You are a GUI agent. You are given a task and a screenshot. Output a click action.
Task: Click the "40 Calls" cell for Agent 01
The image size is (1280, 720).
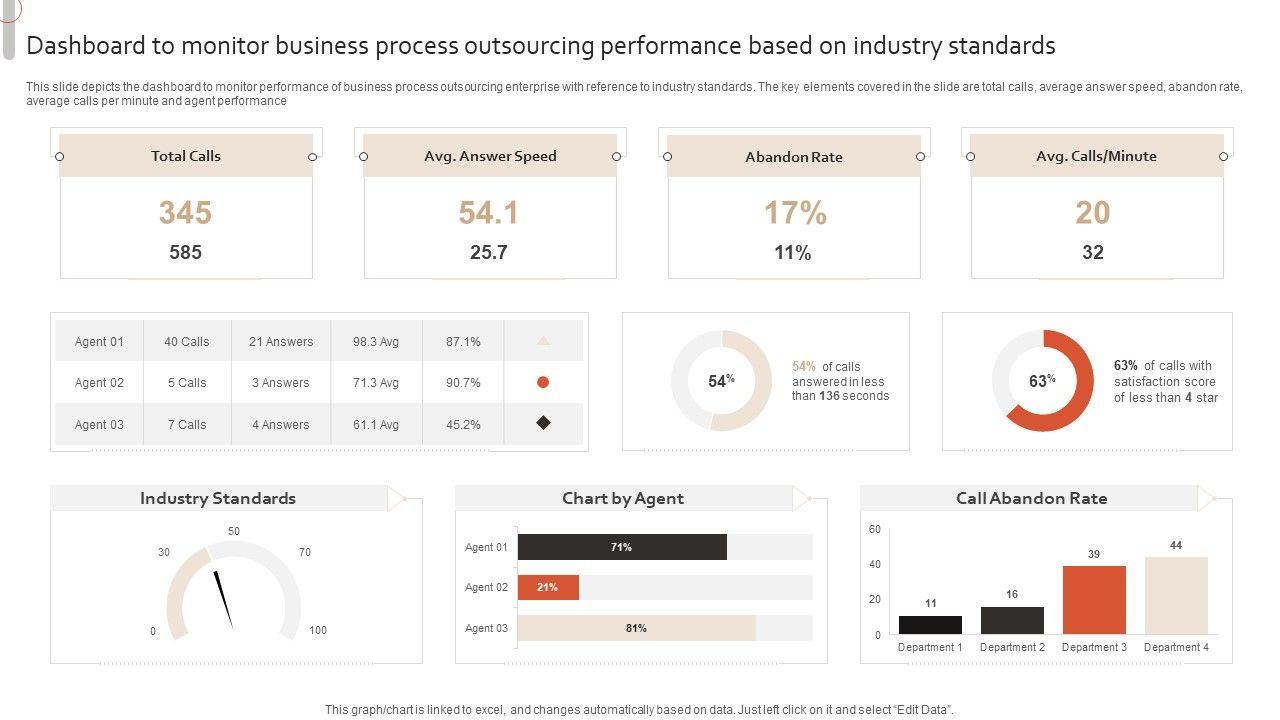pos(187,341)
